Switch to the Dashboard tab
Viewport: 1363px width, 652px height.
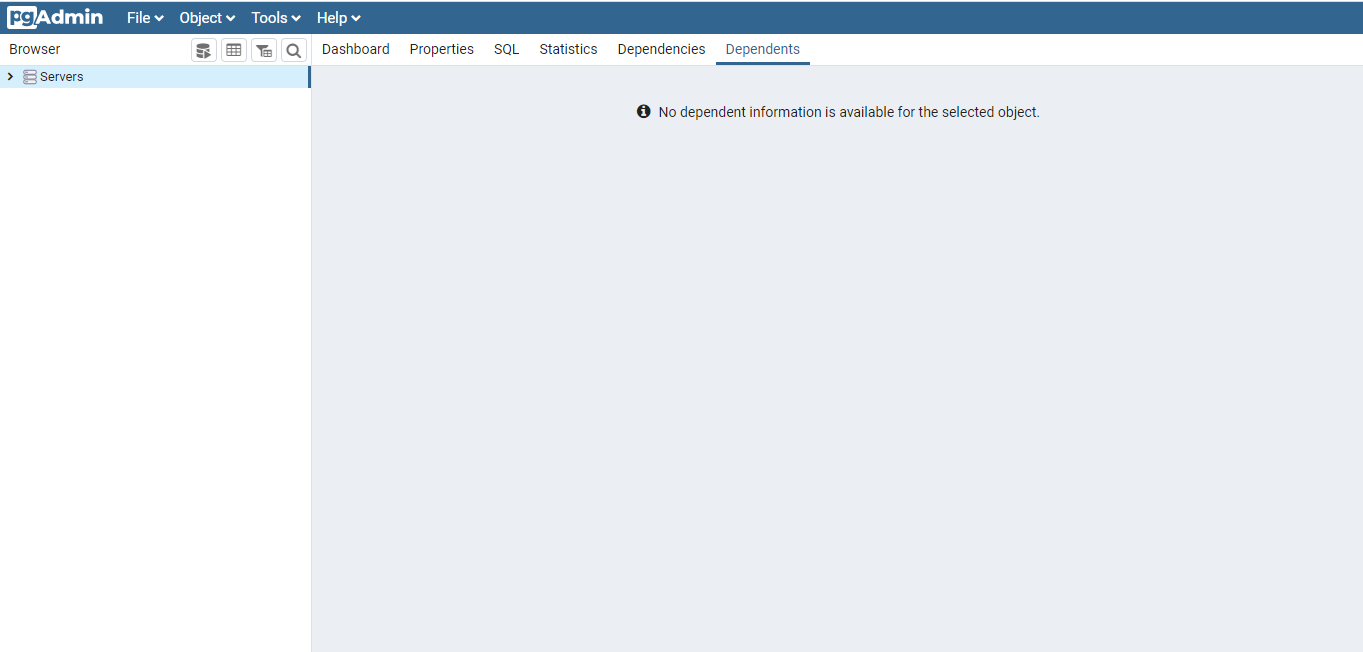point(356,49)
